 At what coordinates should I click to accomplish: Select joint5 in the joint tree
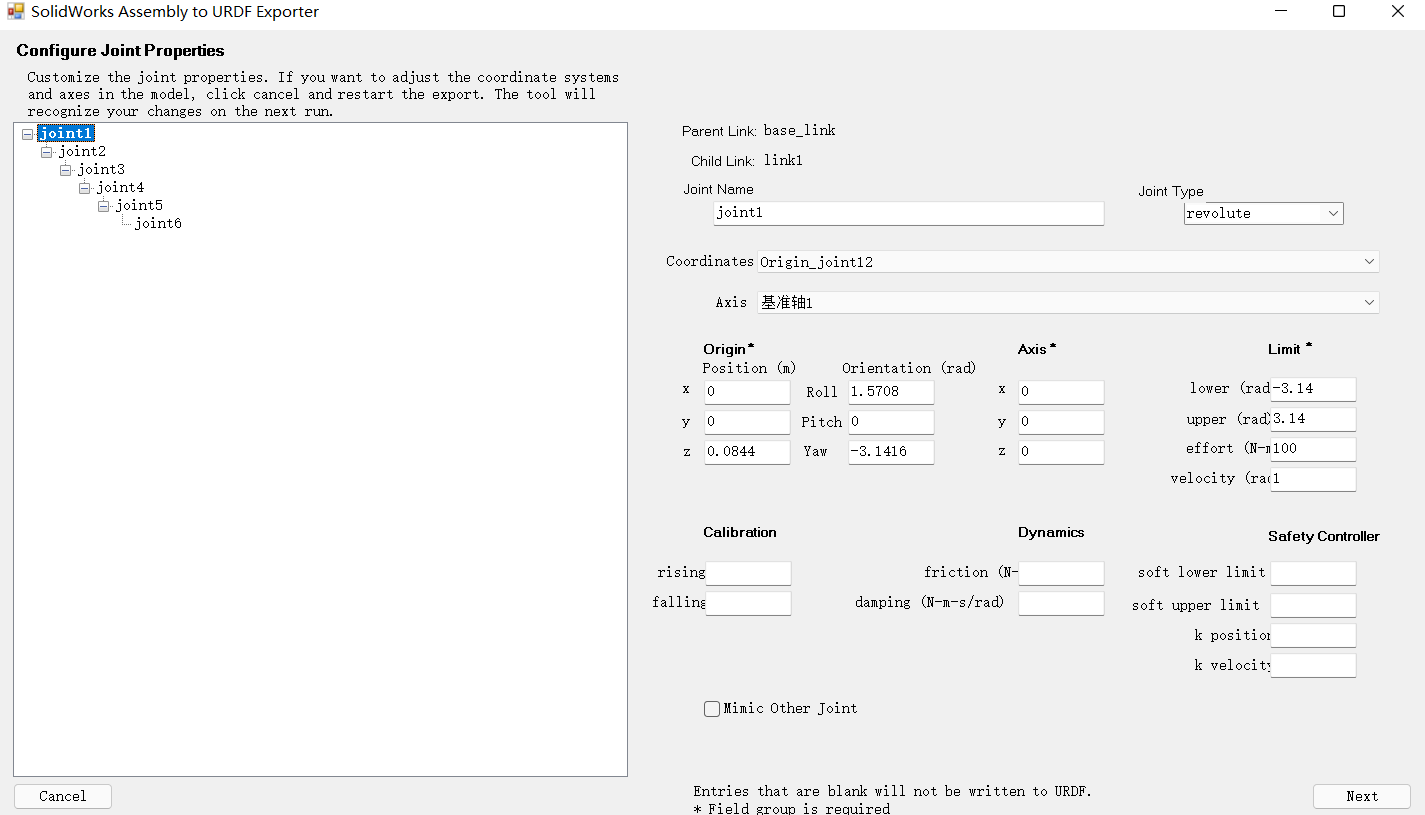coord(139,205)
